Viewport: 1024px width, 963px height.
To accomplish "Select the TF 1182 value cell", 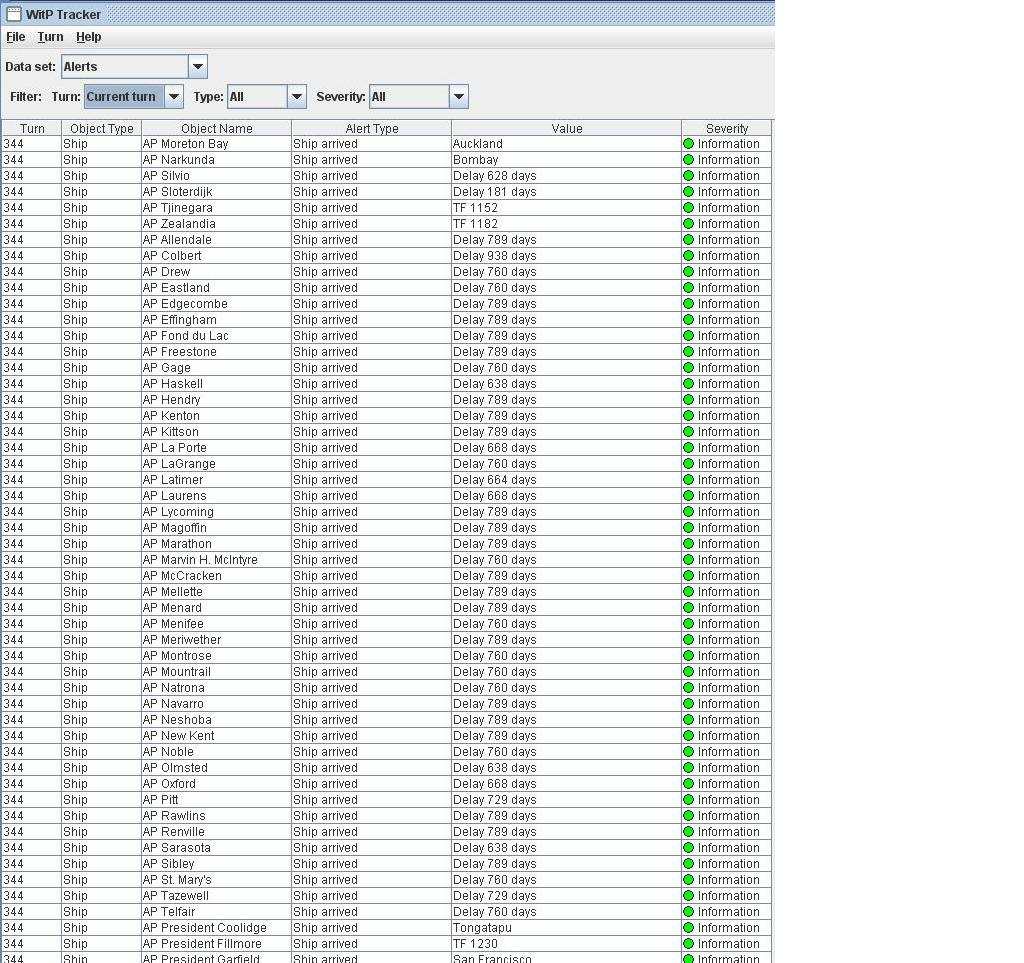I will coord(566,224).
